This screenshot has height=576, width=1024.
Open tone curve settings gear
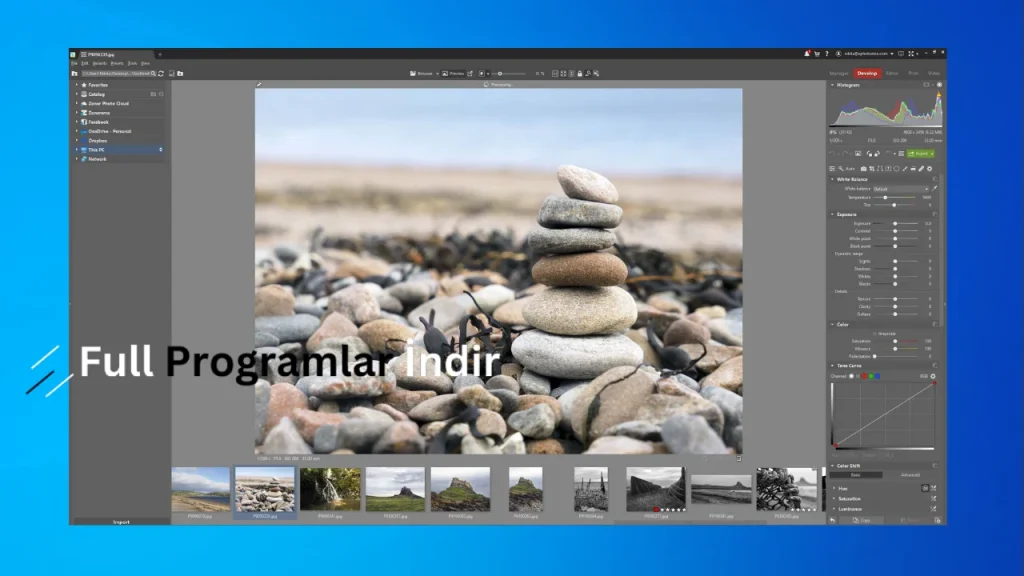(x=933, y=376)
